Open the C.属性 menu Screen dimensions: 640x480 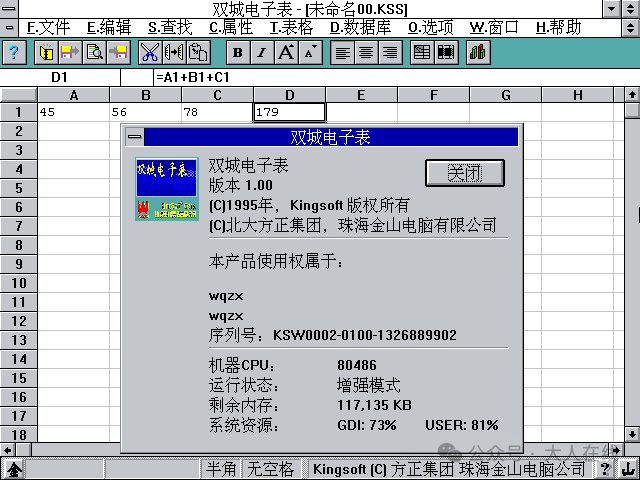231,28
